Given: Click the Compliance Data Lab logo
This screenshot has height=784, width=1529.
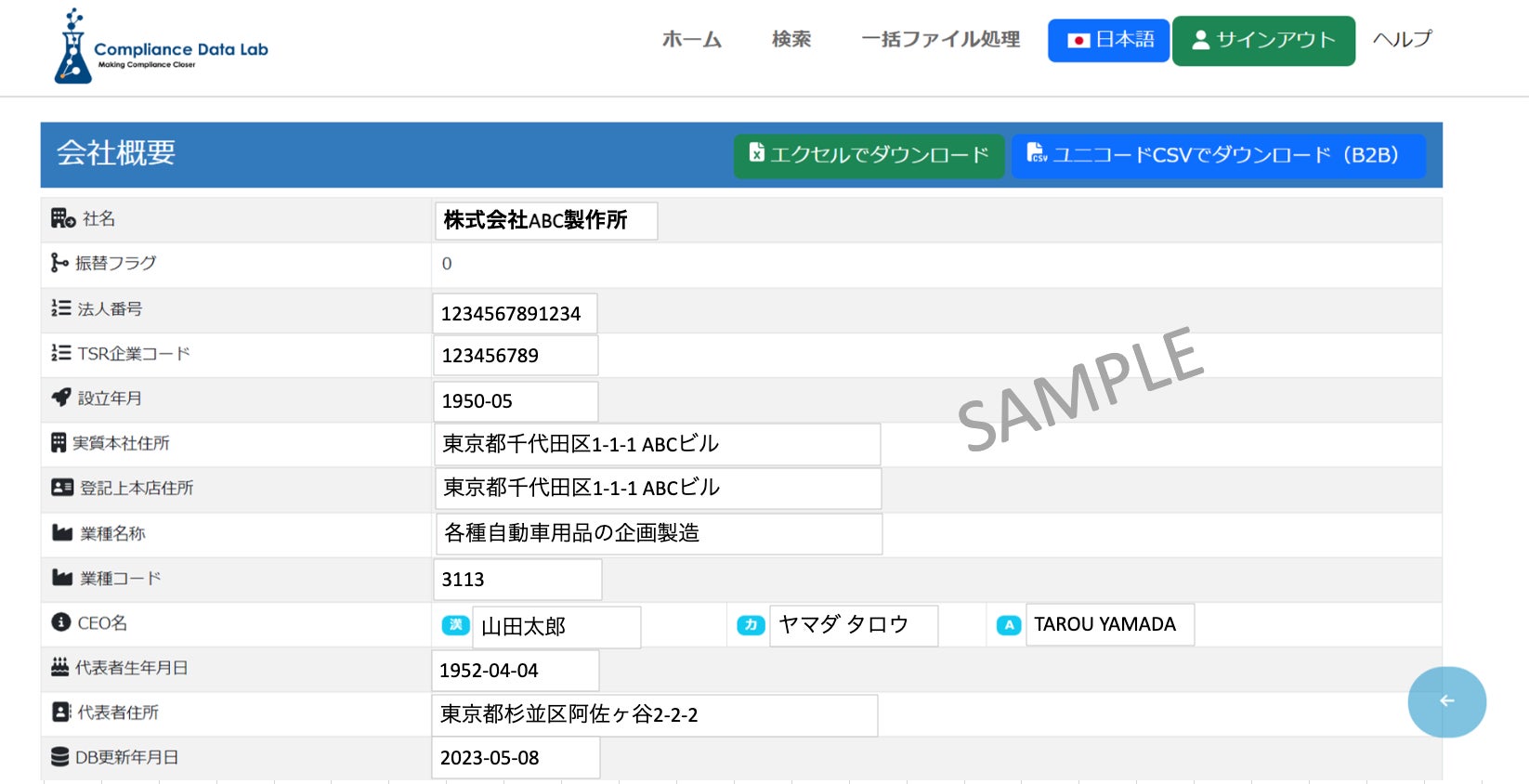Looking at the screenshot, I should 161,46.
